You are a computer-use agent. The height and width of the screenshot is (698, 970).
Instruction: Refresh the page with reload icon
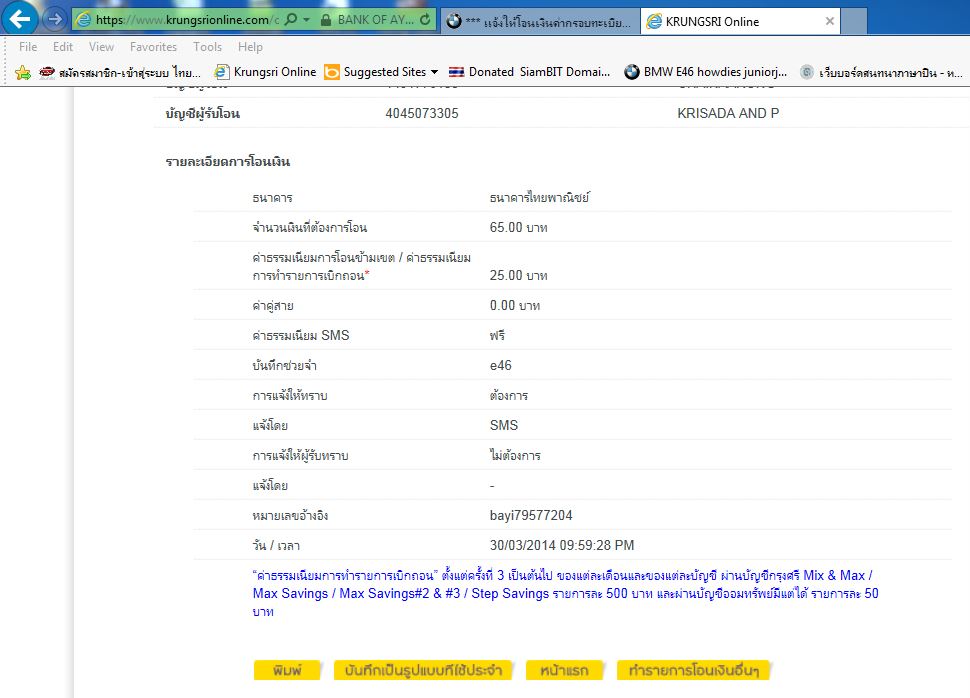pos(425,20)
